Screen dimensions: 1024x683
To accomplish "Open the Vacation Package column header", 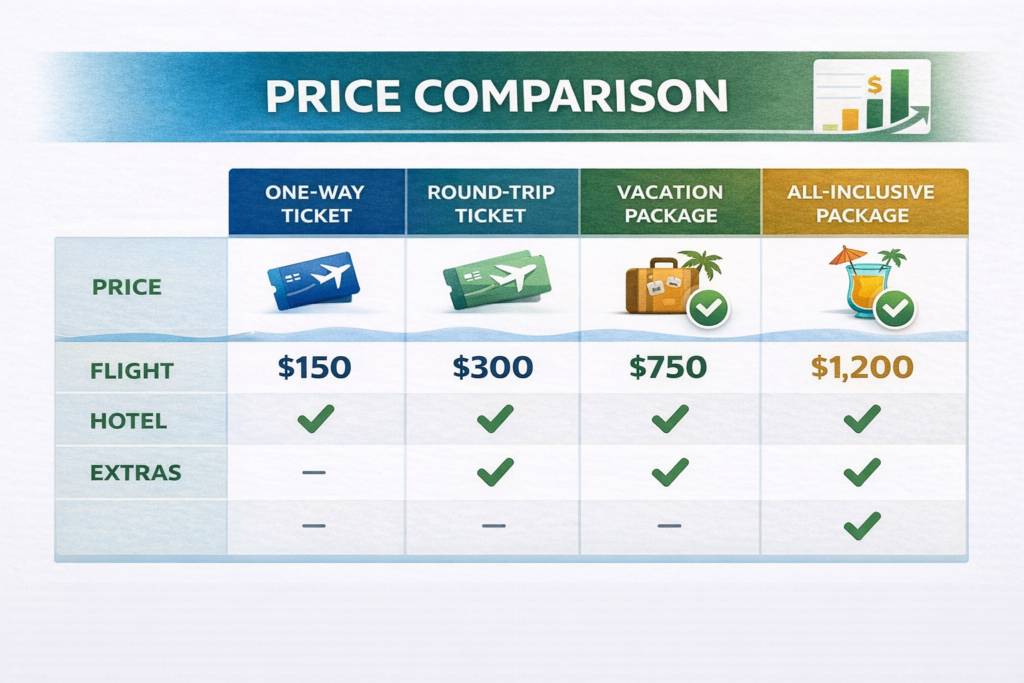I will [669, 203].
